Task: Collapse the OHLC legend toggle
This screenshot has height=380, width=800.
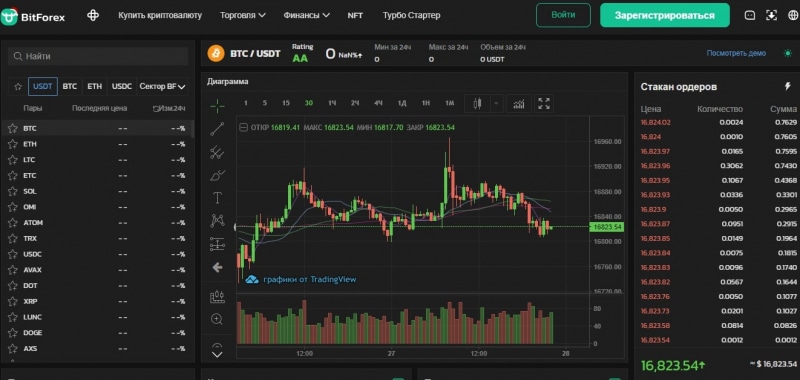Action: click(243, 128)
